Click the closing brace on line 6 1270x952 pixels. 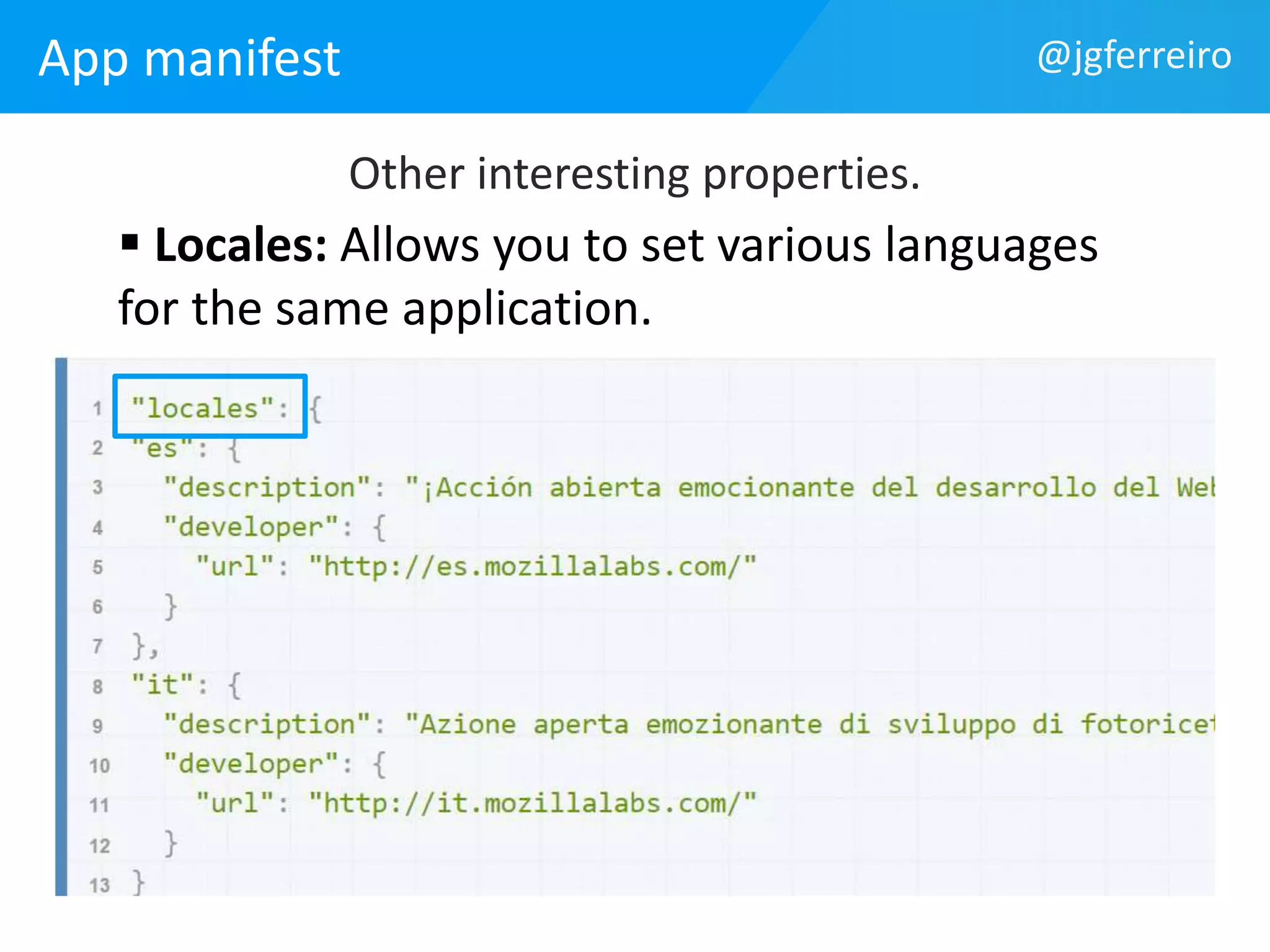[x=171, y=606]
